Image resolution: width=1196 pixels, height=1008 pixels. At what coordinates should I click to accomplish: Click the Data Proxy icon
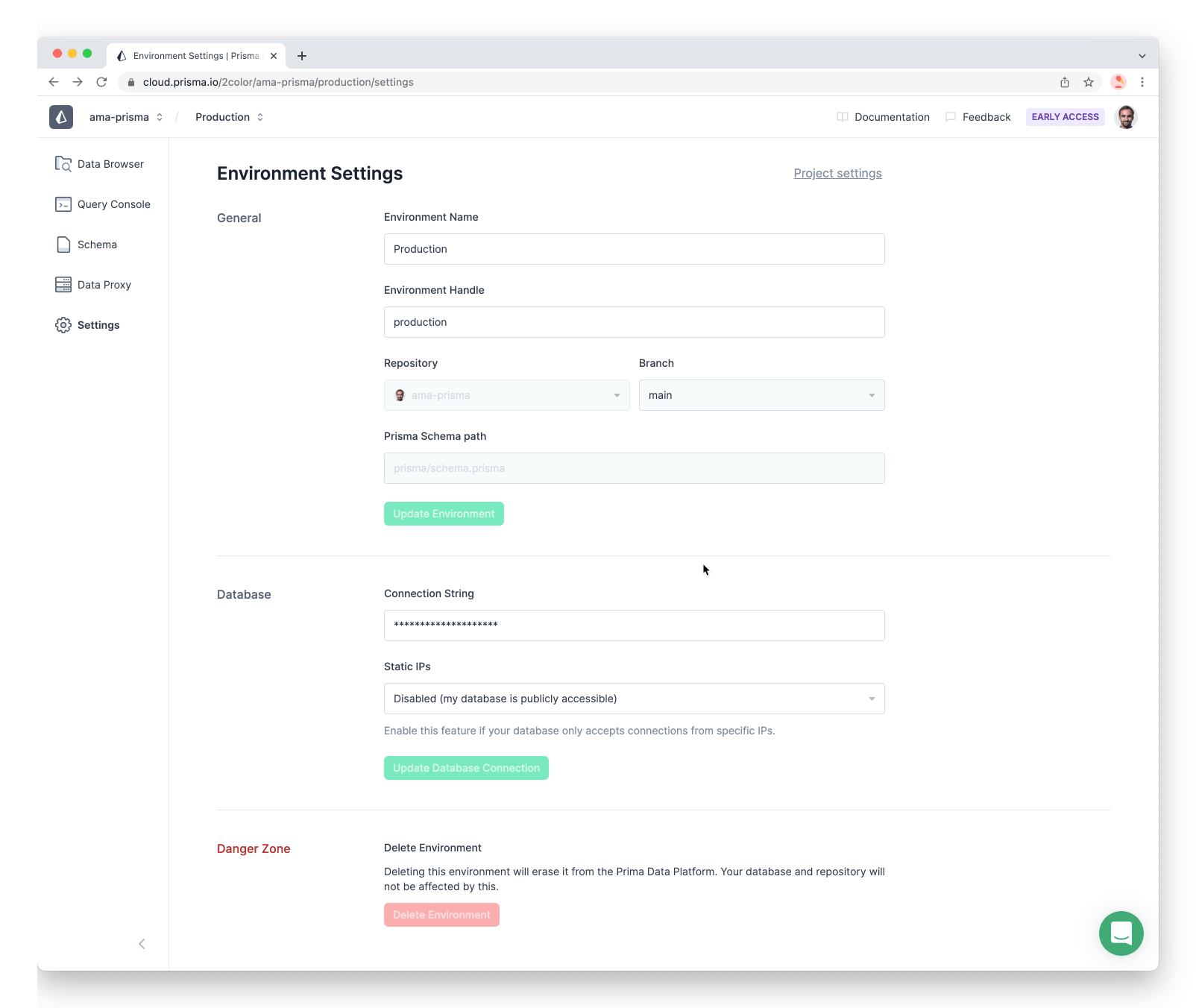tap(63, 284)
